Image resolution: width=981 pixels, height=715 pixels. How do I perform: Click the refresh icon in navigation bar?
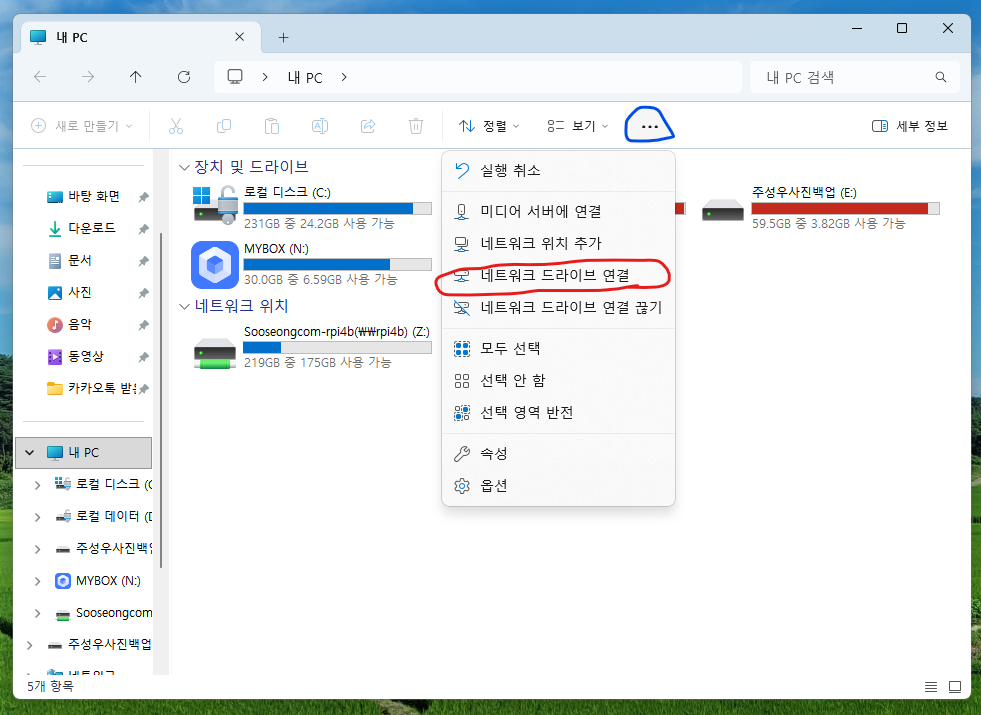click(x=183, y=77)
